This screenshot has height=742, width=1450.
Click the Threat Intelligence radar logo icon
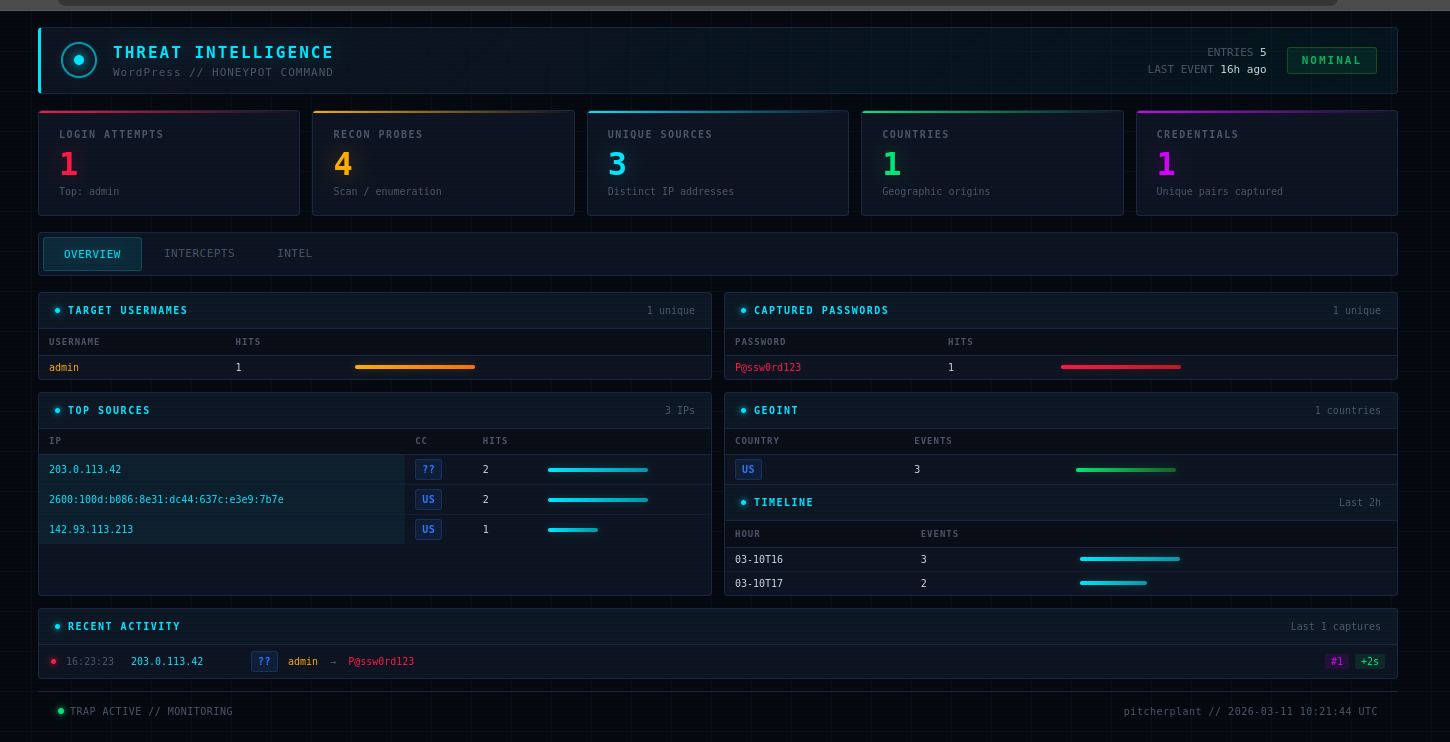click(79, 60)
